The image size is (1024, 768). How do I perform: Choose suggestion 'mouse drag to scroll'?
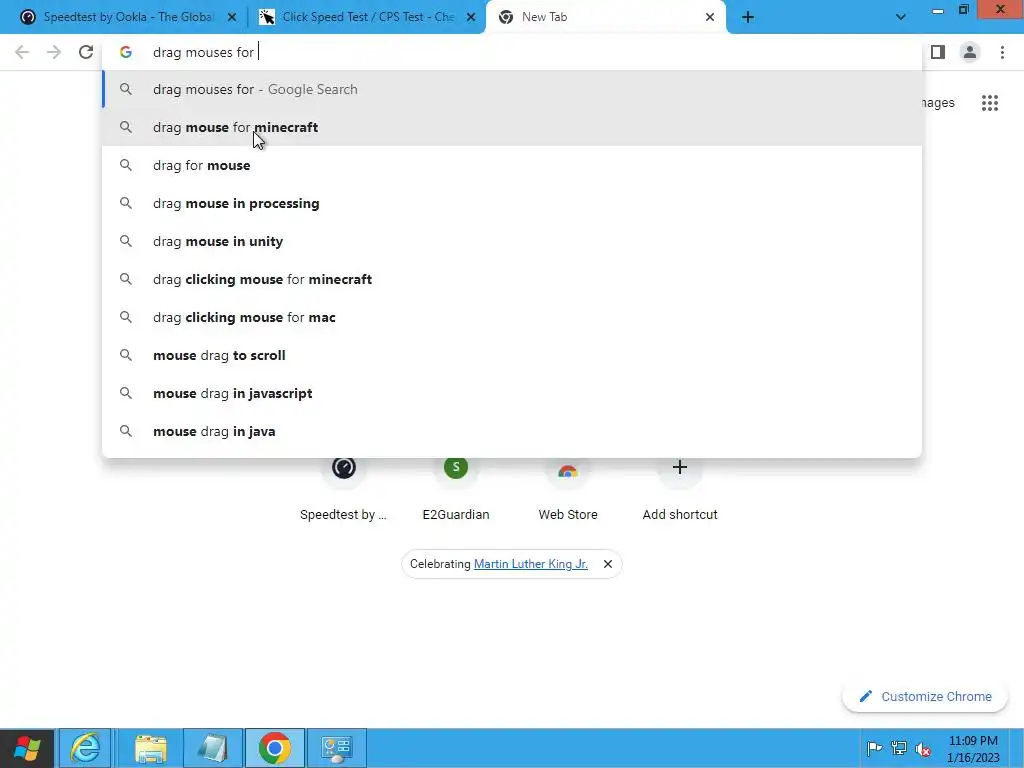pos(512,355)
